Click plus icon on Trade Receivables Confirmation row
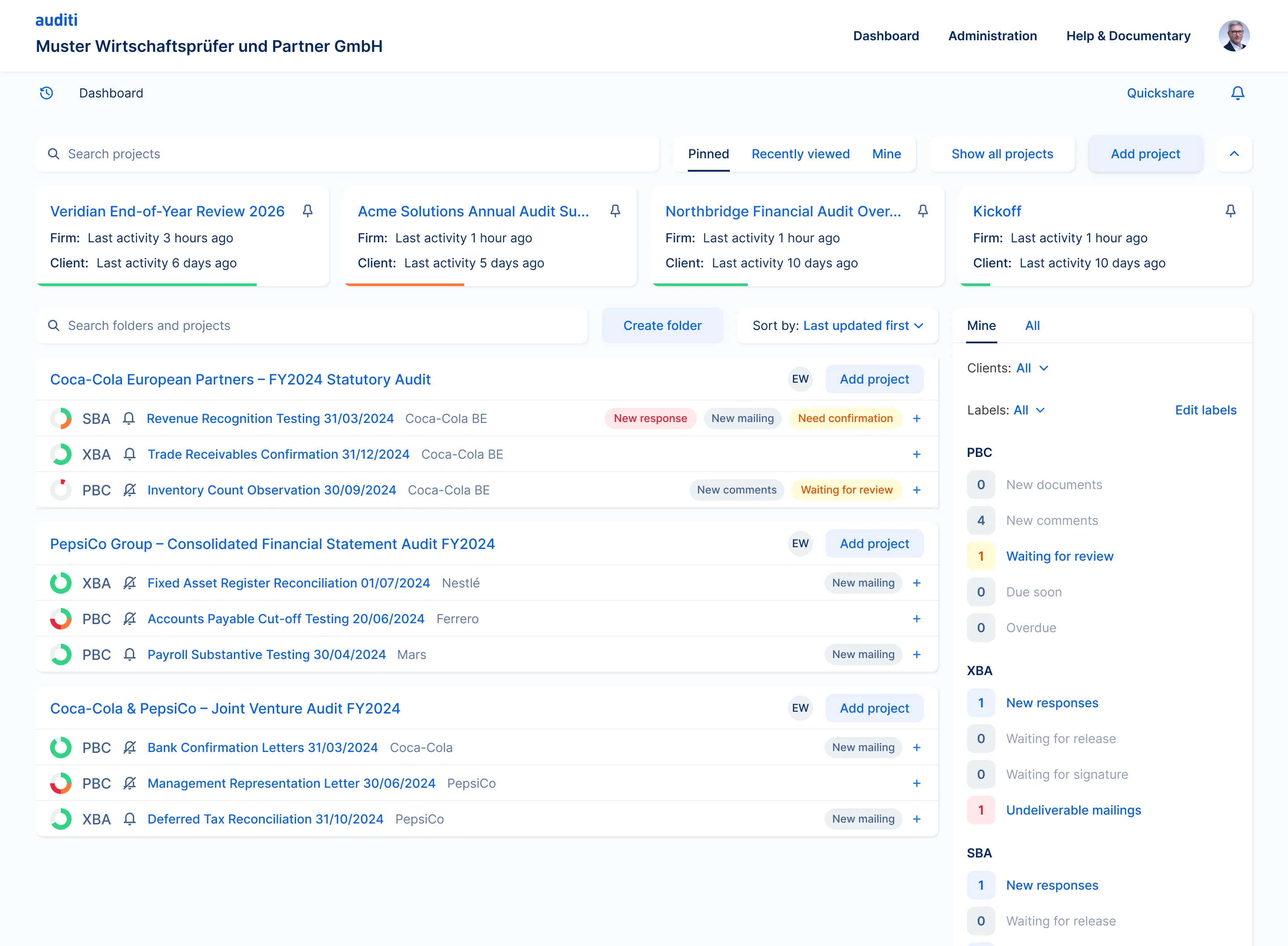This screenshot has width=1288, height=946. [x=916, y=454]
